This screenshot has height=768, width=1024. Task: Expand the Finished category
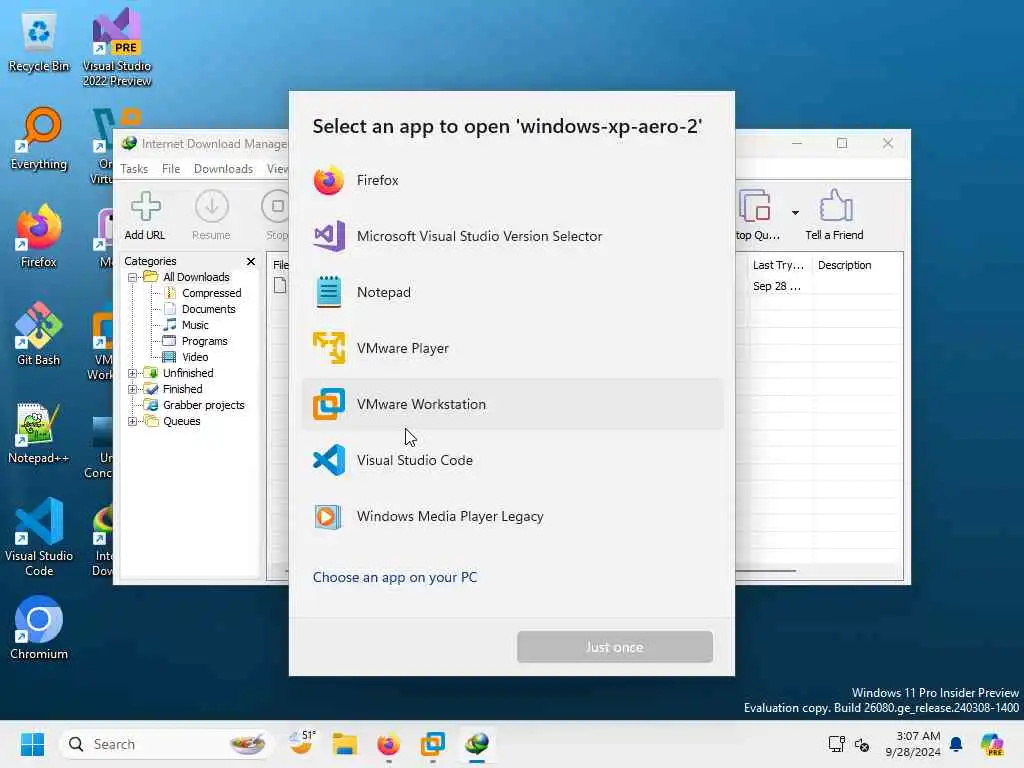(133, 389)
